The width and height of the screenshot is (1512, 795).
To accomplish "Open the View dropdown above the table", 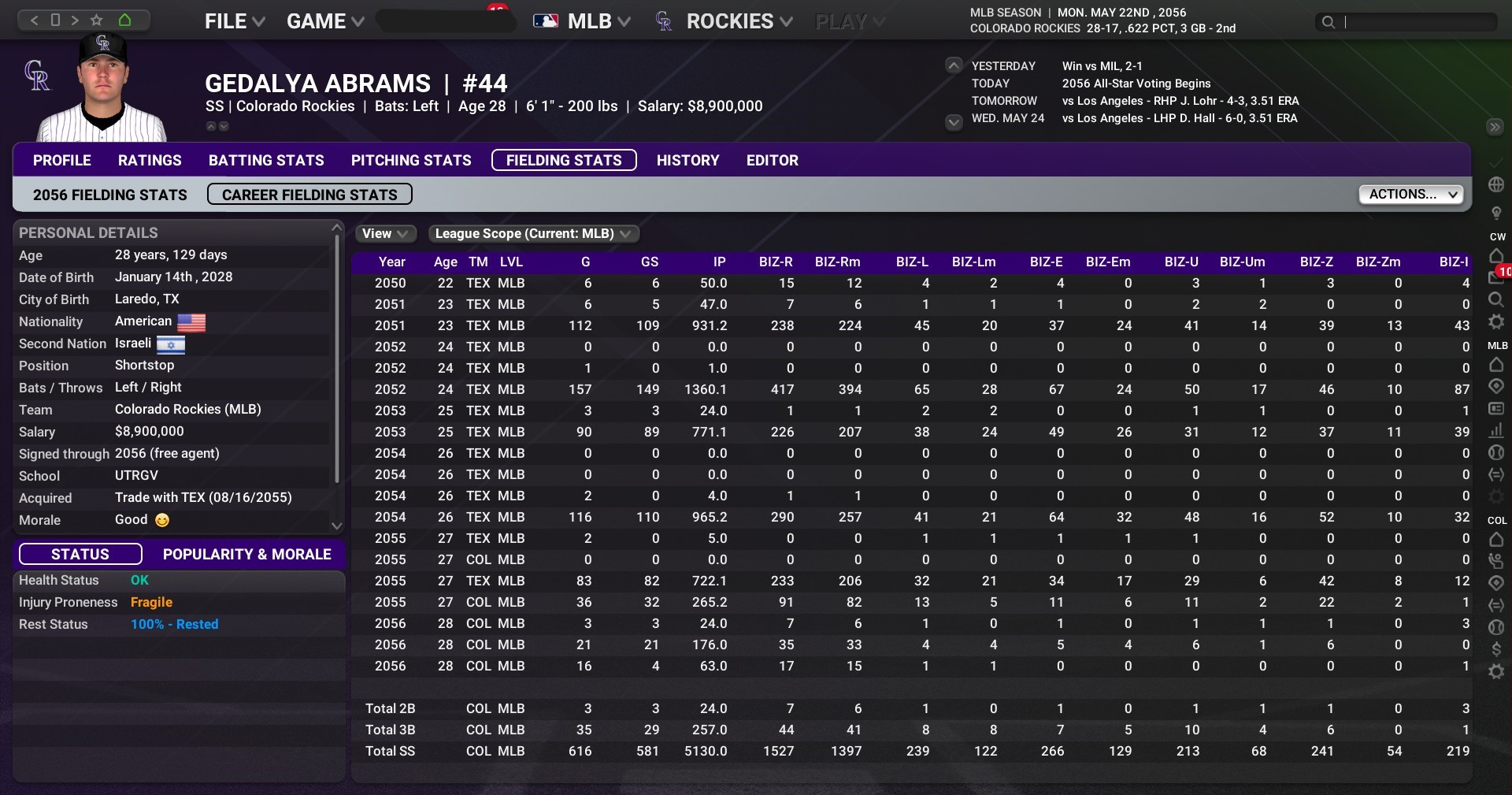I will [385, 234].
